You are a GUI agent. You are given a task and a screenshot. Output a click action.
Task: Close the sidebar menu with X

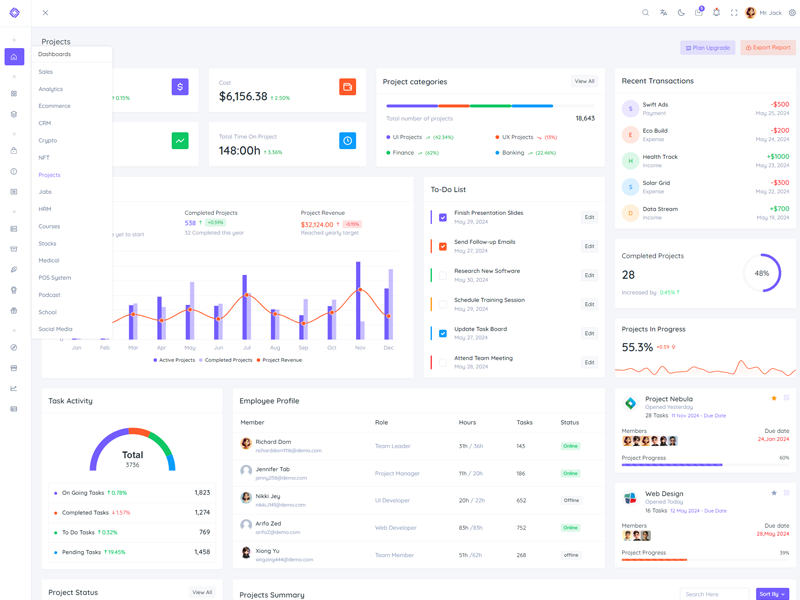[x=45, y=13]
